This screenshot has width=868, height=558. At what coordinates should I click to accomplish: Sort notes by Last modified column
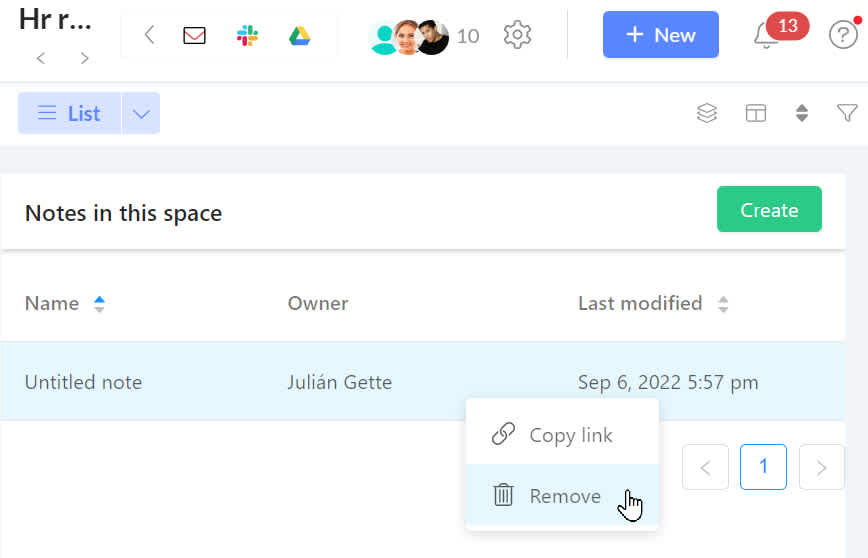722,303
